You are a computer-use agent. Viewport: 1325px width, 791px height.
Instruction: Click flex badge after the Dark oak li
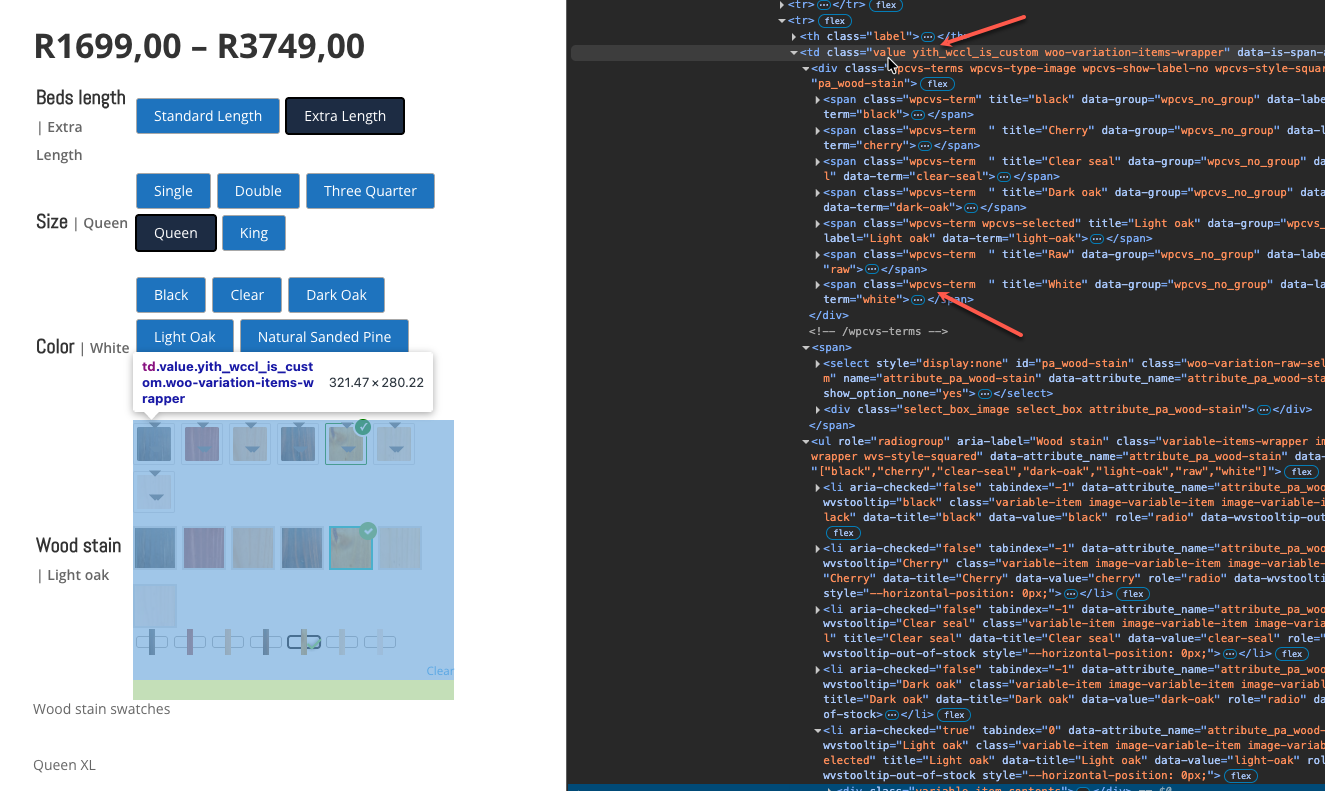click(x=954, y=715)
